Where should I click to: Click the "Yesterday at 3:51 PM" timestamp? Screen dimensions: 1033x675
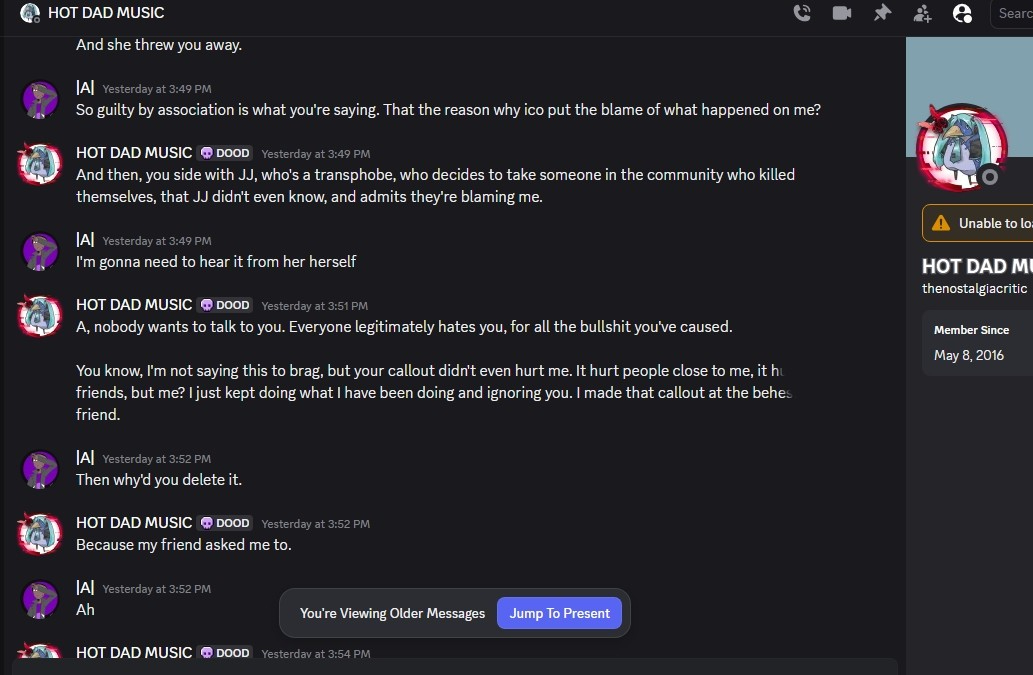(314, 306)
